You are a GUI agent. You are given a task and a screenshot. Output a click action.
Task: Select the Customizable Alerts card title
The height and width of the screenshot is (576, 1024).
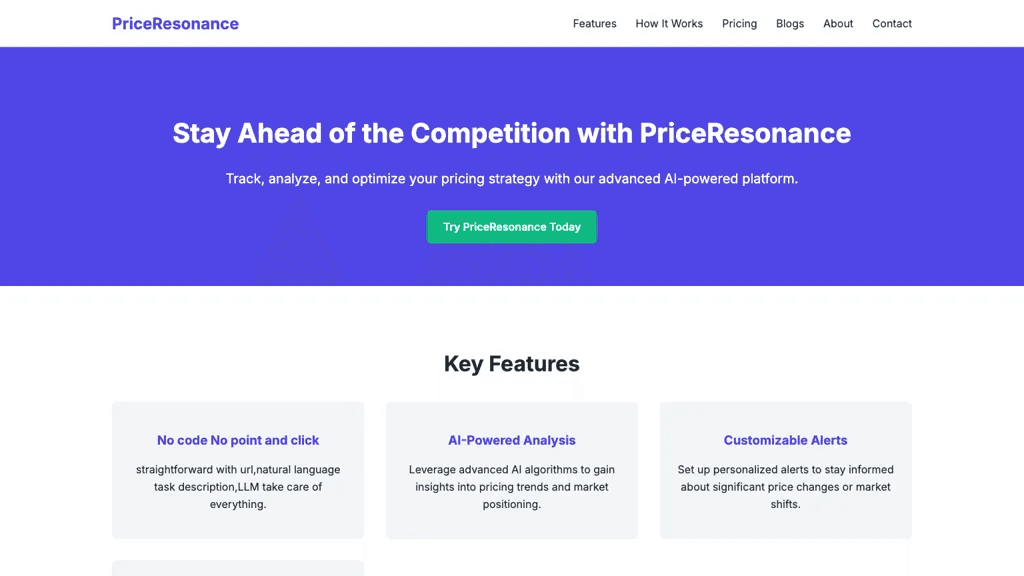785,440
